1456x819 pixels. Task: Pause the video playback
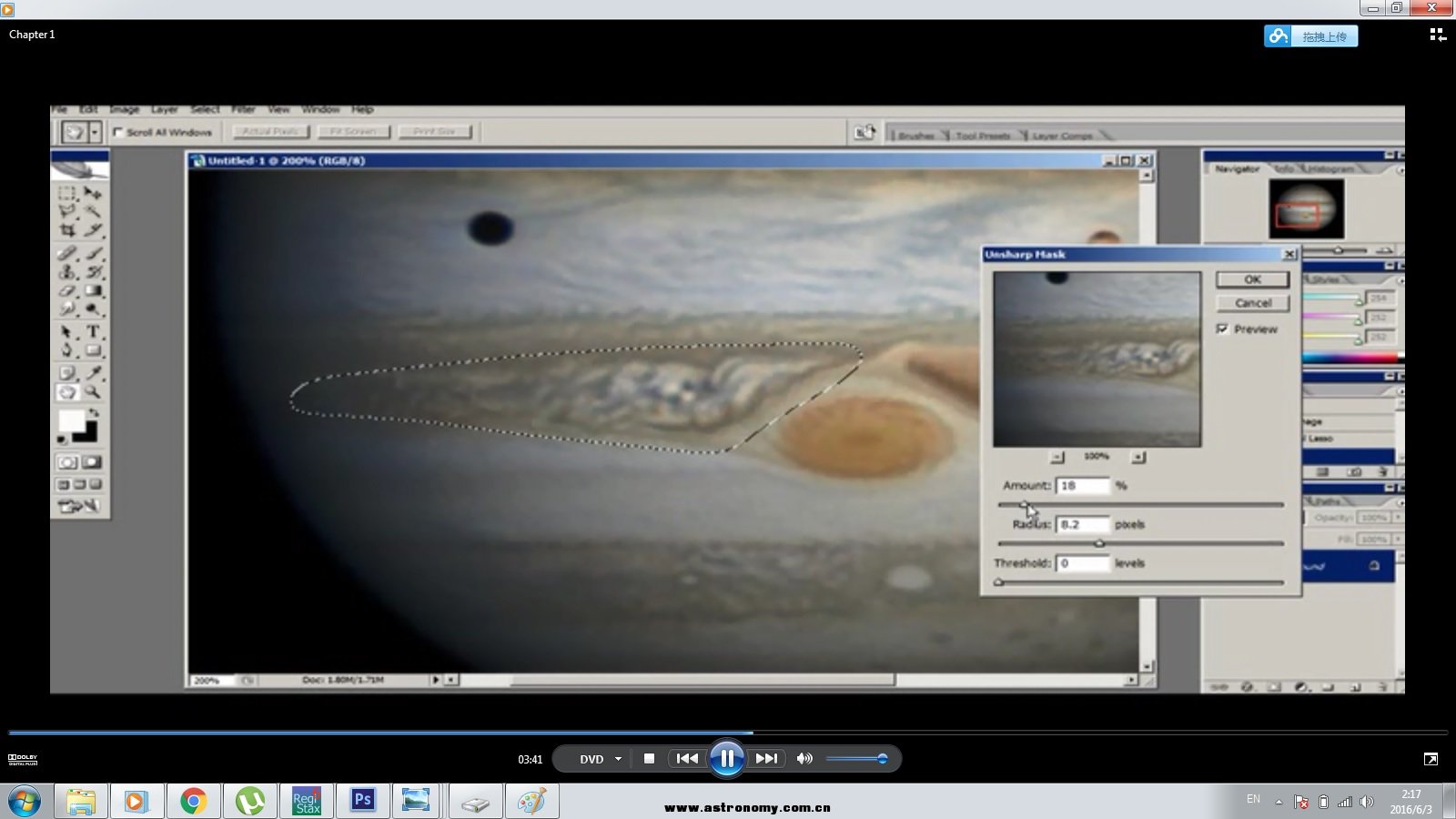[726, 759]
